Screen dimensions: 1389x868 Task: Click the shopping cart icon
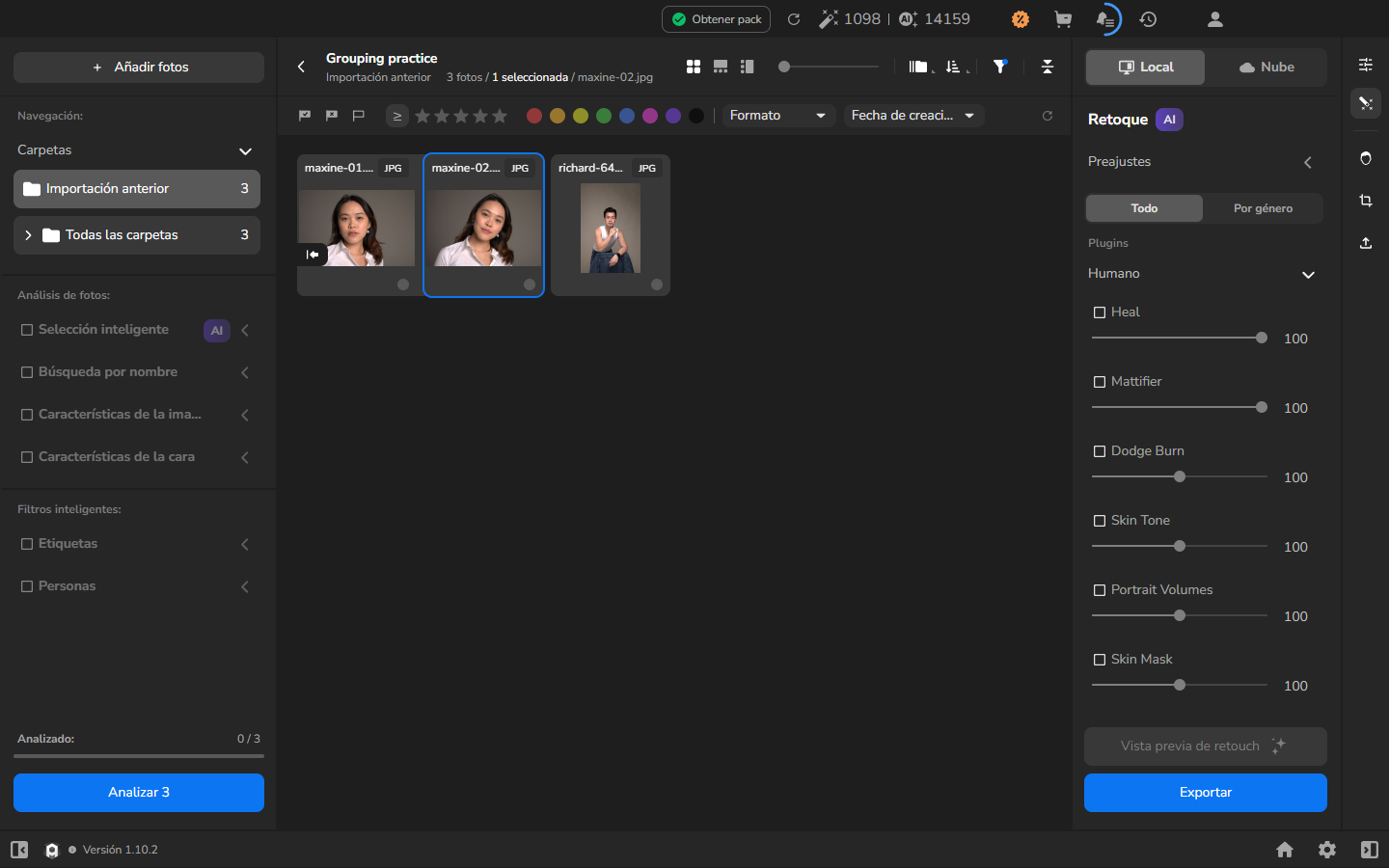tap(1063, 19)
